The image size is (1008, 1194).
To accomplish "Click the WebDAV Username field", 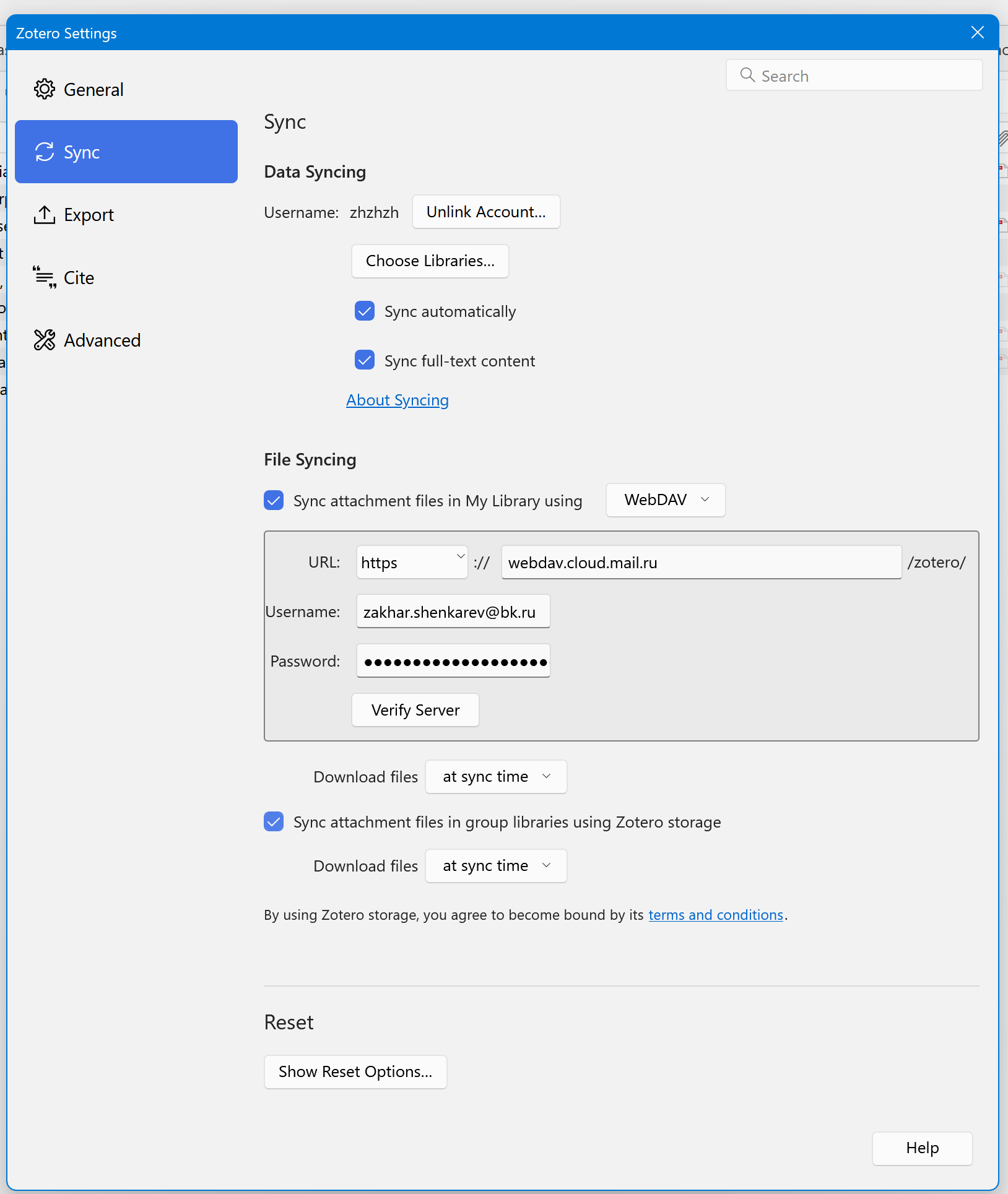I will click(453, 612).
